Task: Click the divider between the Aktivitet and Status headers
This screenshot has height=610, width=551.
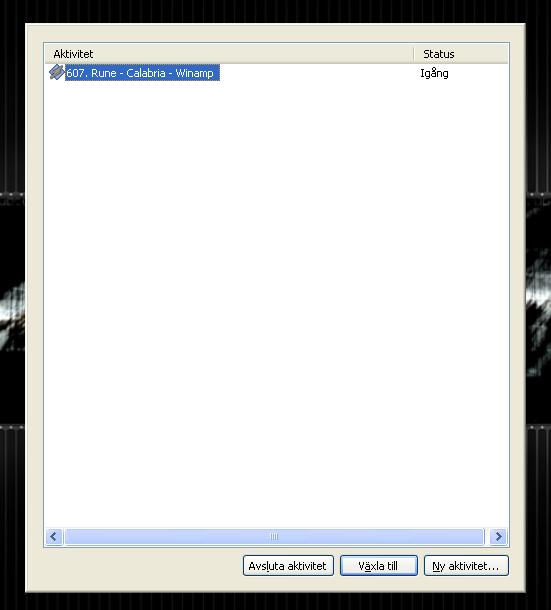Action: (414, 54)
